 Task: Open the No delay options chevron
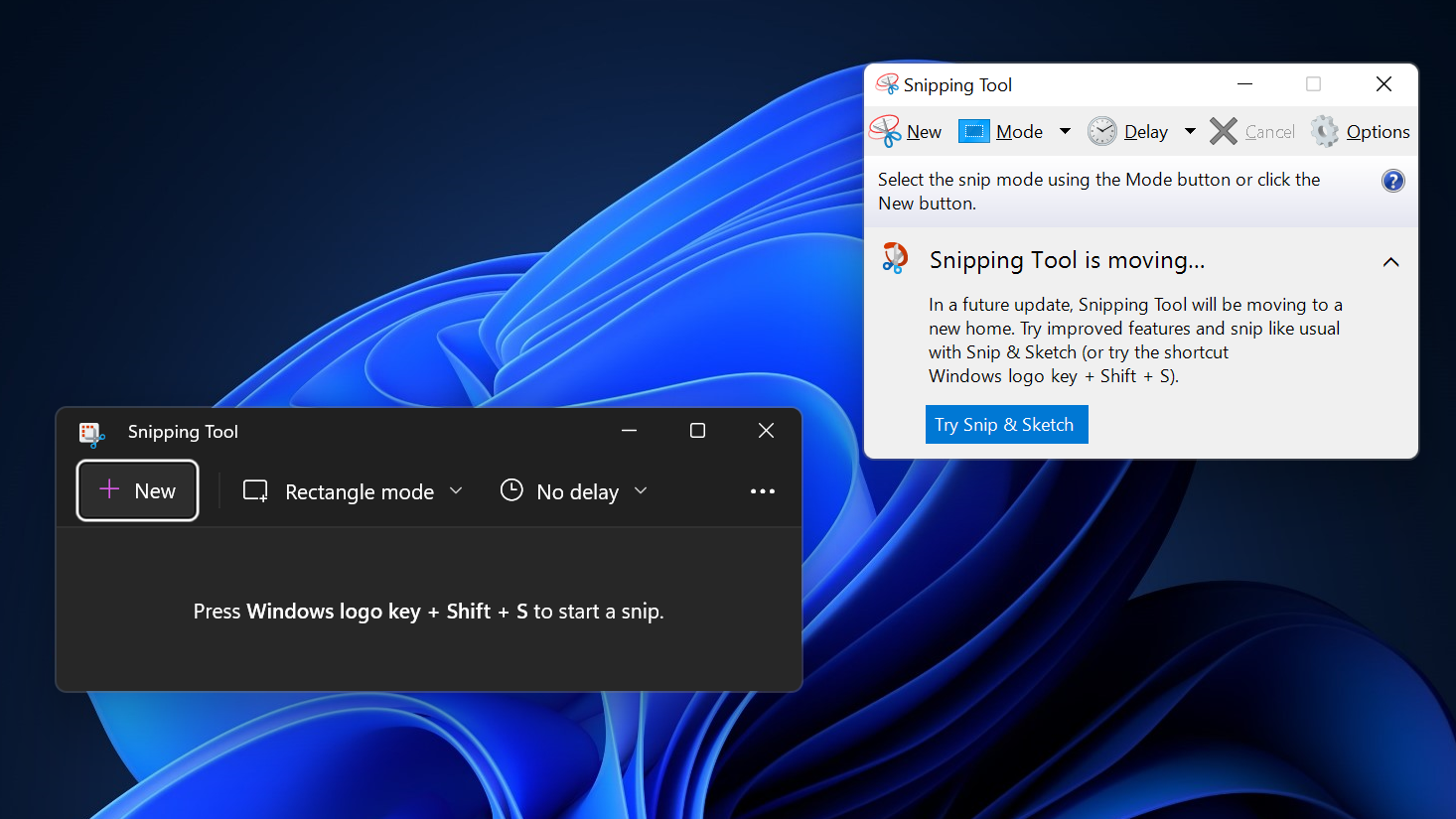pyautogui.click(x=641, y=490)
